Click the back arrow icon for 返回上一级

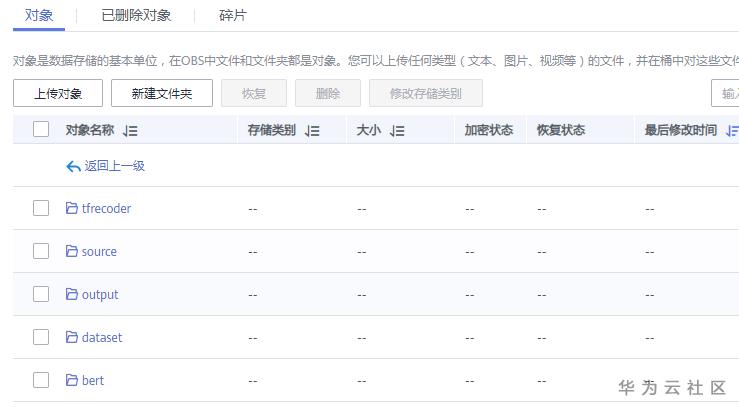coord(73,166)
